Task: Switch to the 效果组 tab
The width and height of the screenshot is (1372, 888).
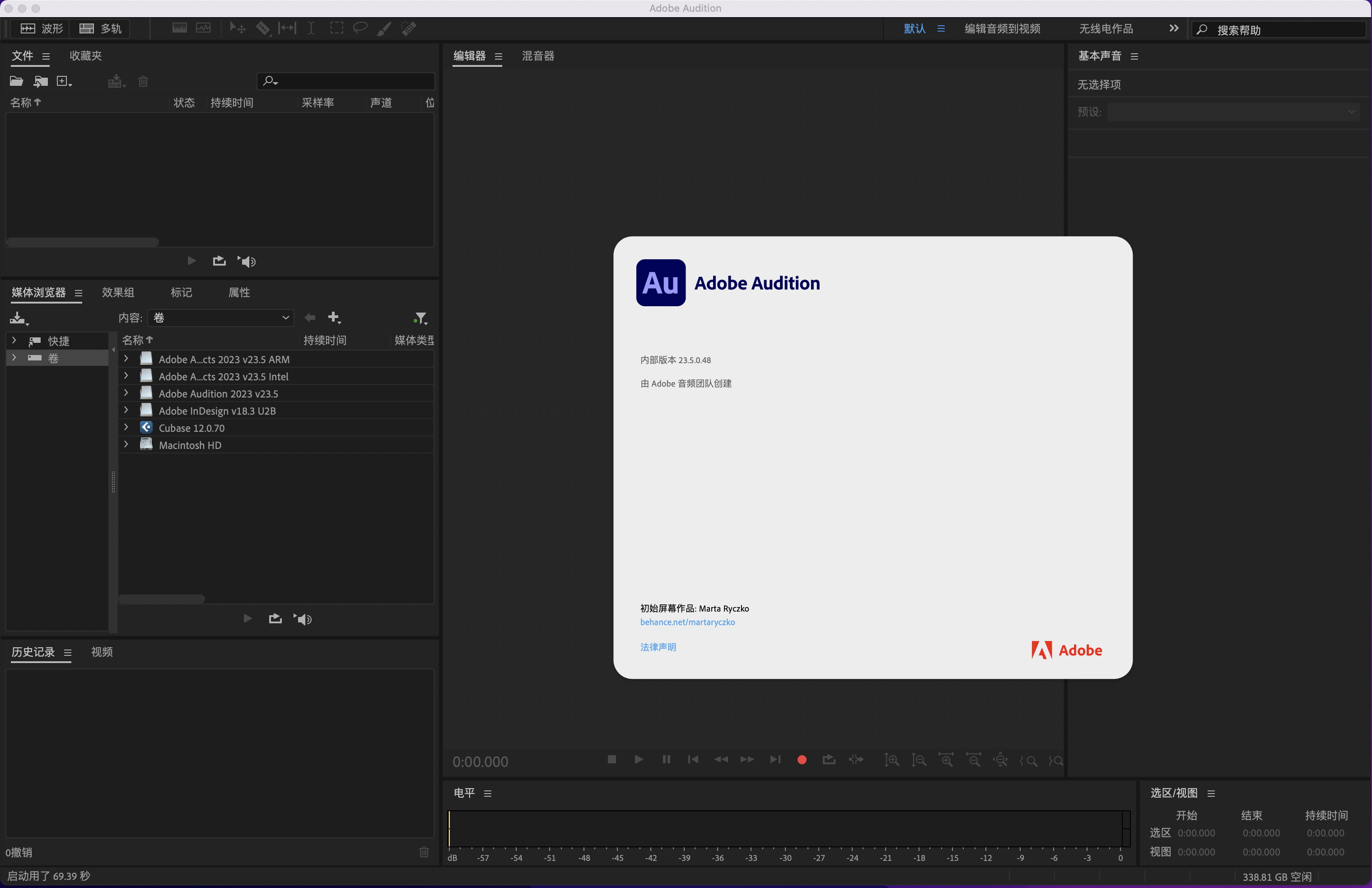Action: point(117,292)
